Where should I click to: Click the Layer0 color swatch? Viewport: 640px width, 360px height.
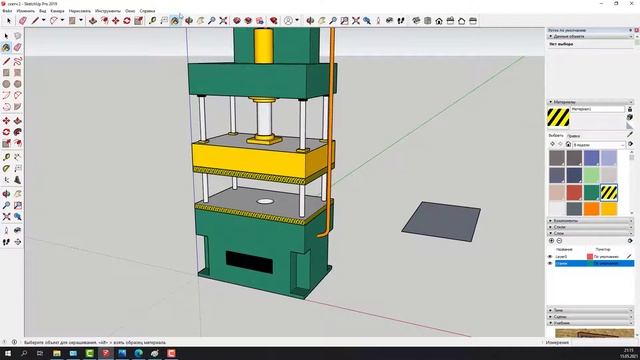(x=590, y=256)
